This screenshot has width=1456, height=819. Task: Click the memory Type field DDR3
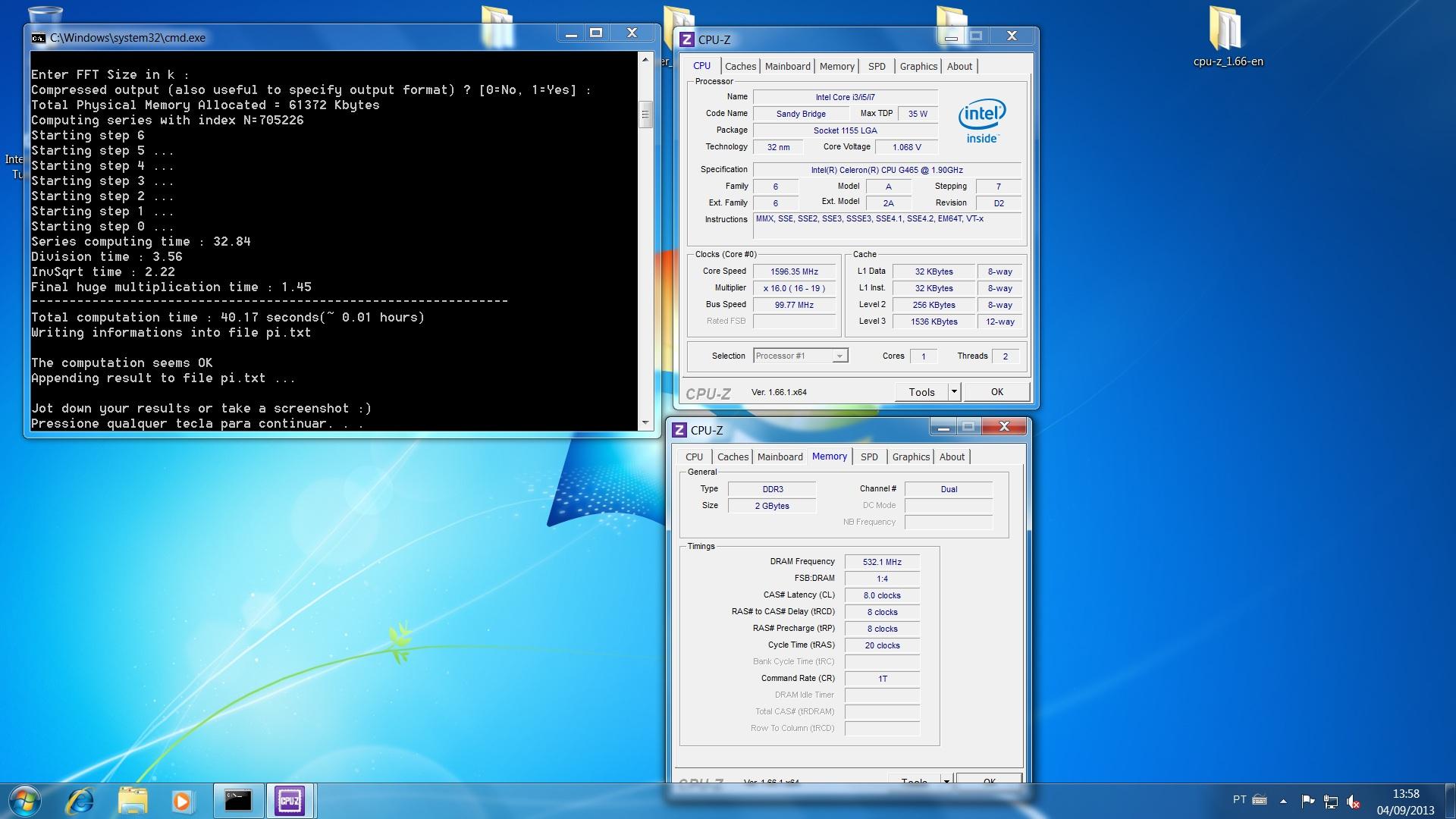click(x=772, y=489)
